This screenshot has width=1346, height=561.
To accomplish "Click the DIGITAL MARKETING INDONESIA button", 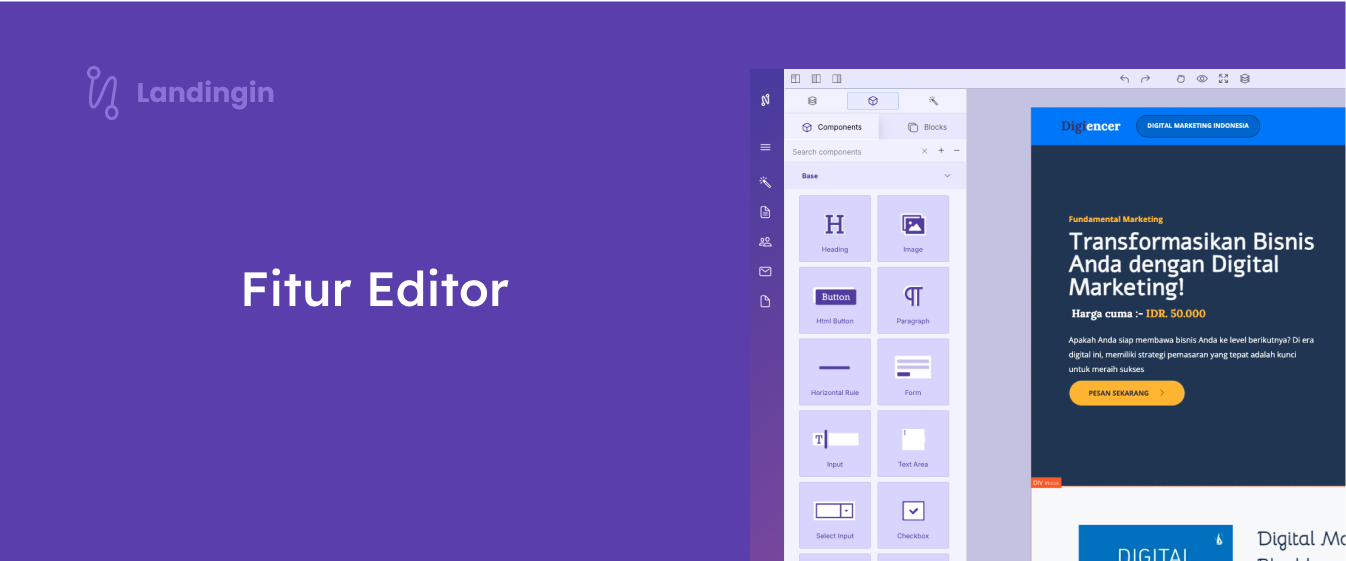I will pyautogui.click(x=1197, y=126).
